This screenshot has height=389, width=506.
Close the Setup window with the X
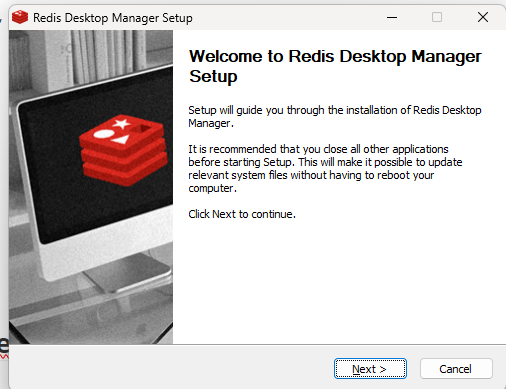coord(483,17)
